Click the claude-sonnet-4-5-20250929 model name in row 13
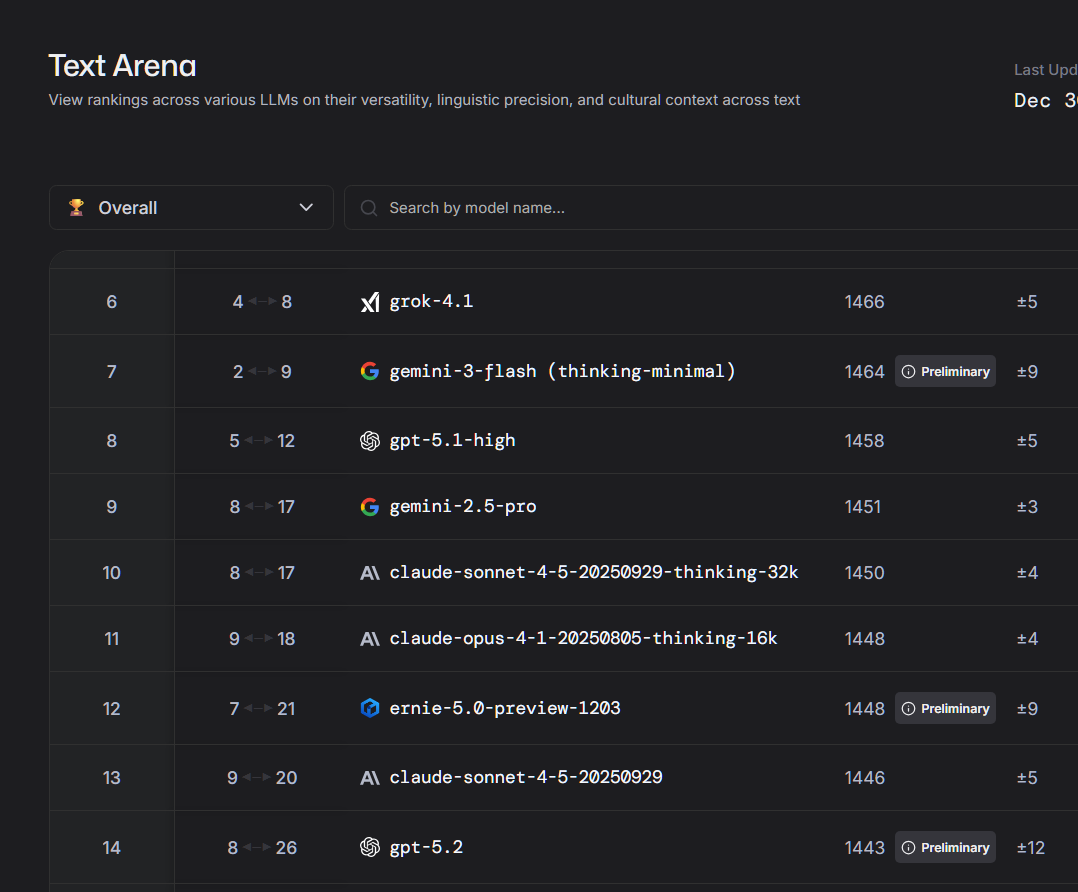Screen dimensions: 1078x892 (526, 778)
